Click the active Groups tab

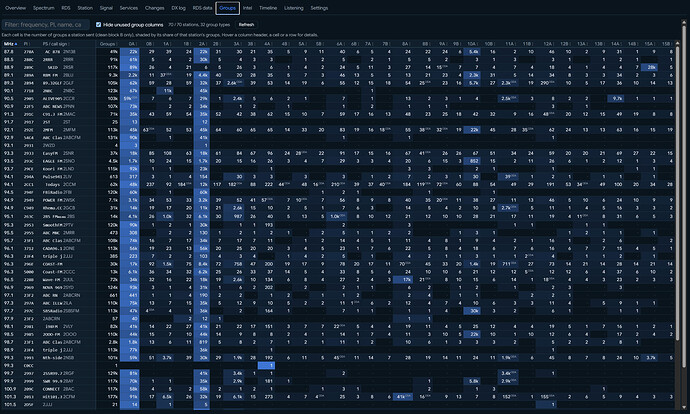pos(228,8)
